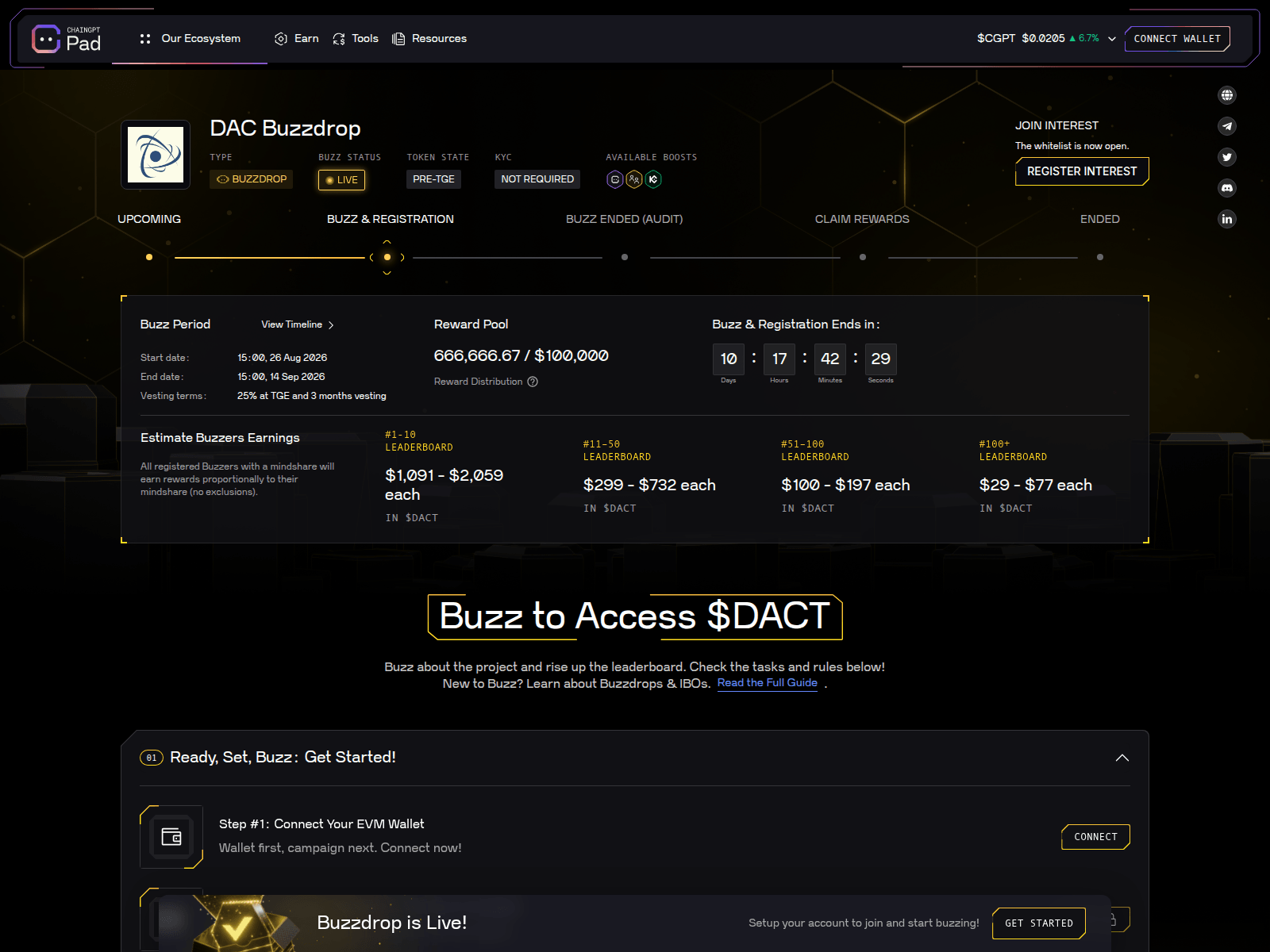Image resolution: width=1270 pixels, height=952 pixels.
Task: Click CONNECT button for EVM Wallet step
Action: pyautogui.click(x=1095, y=837)
